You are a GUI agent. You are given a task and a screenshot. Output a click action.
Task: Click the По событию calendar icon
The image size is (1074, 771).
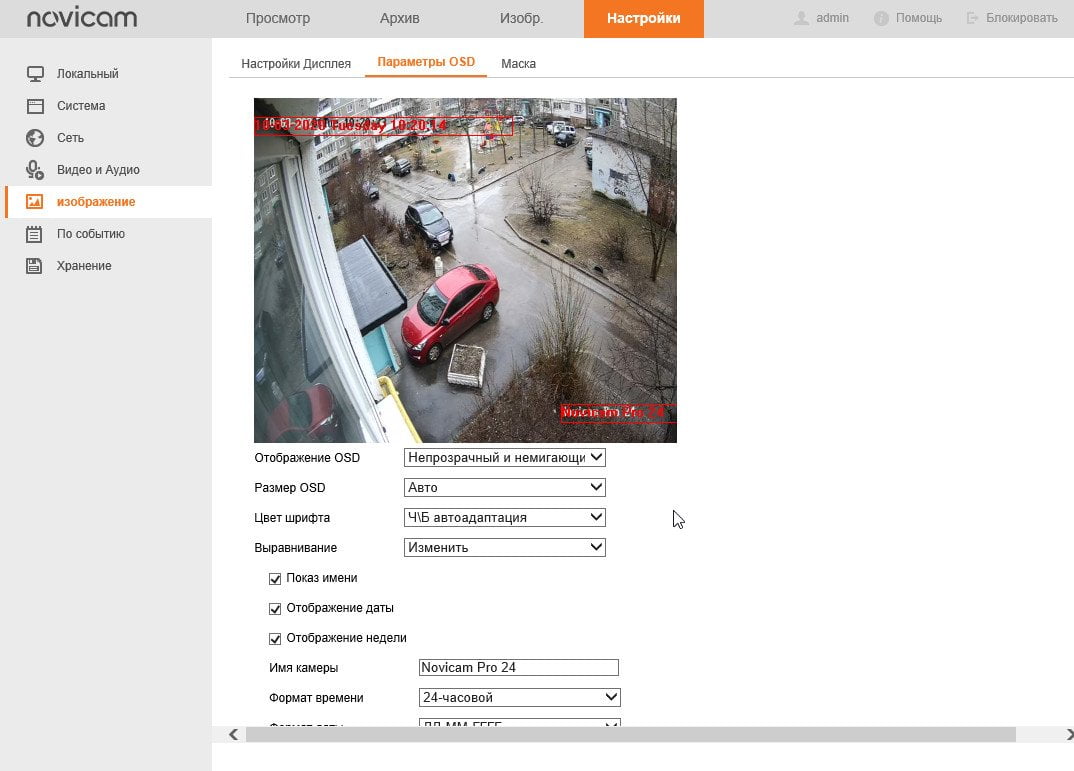click(x=35, y=234)
